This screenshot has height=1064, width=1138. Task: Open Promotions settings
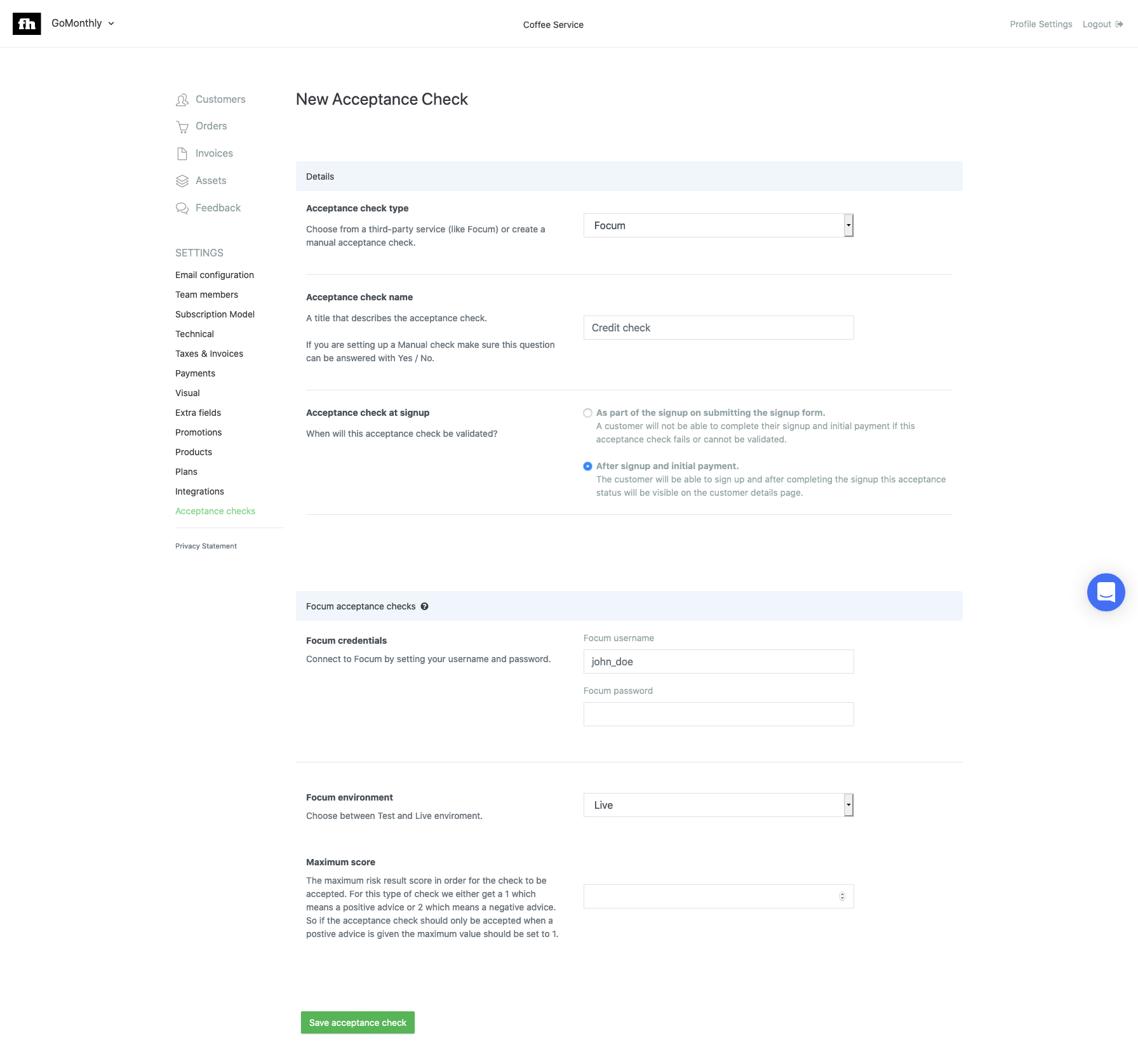(x=198, y=432)
